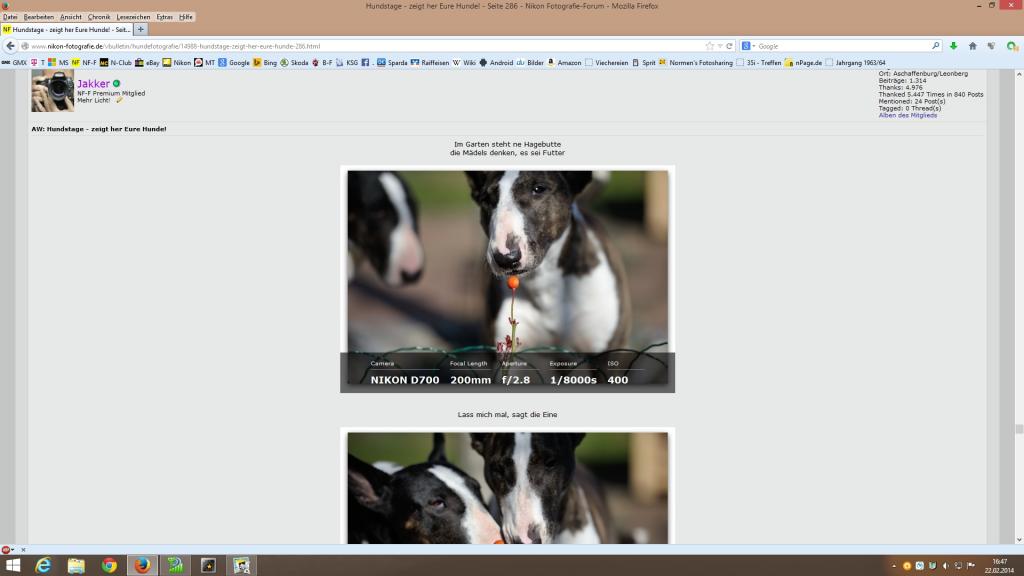This screenshot has width=1024, height=576.
Task: Open the Raiffeisen bookmark
Action: tap(430, 63)
